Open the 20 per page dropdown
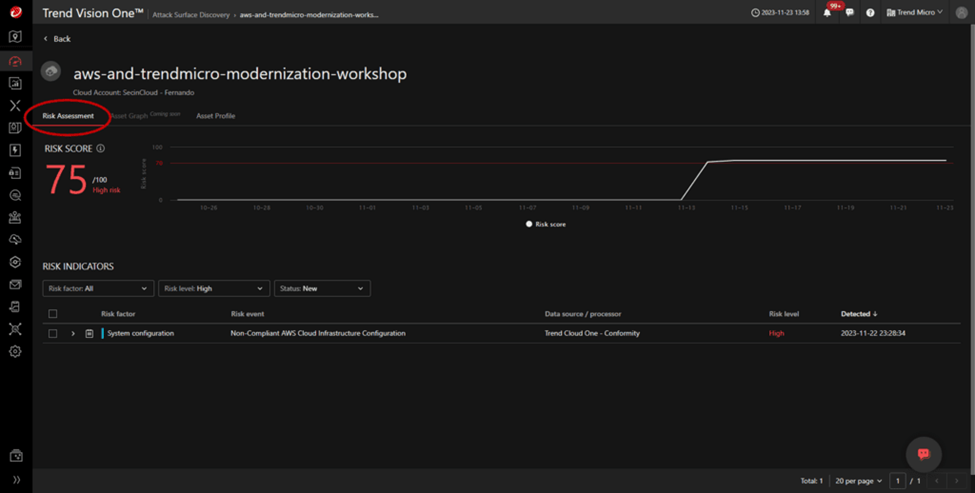Screen dimensions: 975x493 (x=858, y=481)
